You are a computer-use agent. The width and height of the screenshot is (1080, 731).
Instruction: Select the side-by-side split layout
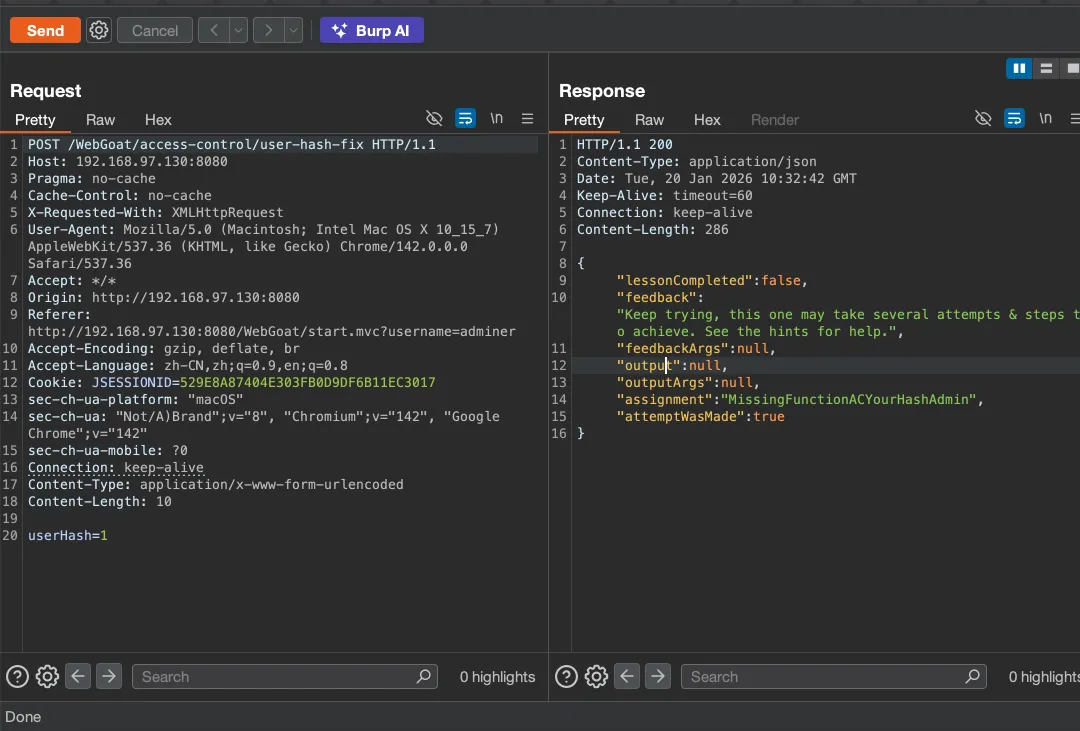point(1019,68)
